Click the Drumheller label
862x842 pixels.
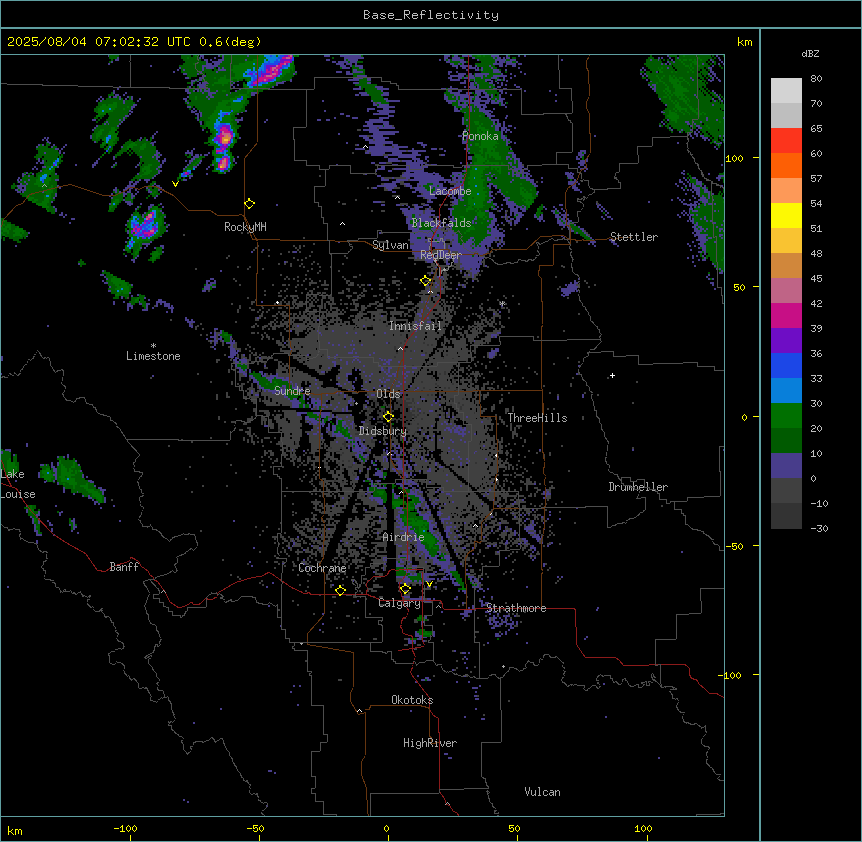pyautogui.click(x=638, y=487)
